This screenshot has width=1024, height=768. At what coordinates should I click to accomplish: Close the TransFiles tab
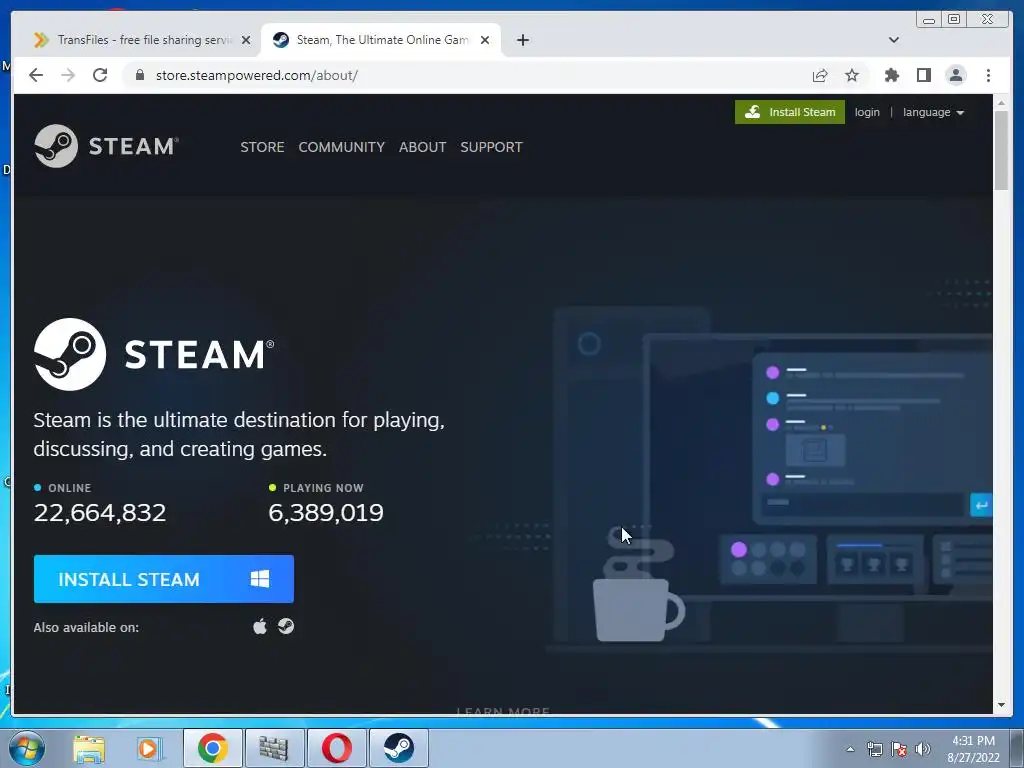(x=246, y=40)
